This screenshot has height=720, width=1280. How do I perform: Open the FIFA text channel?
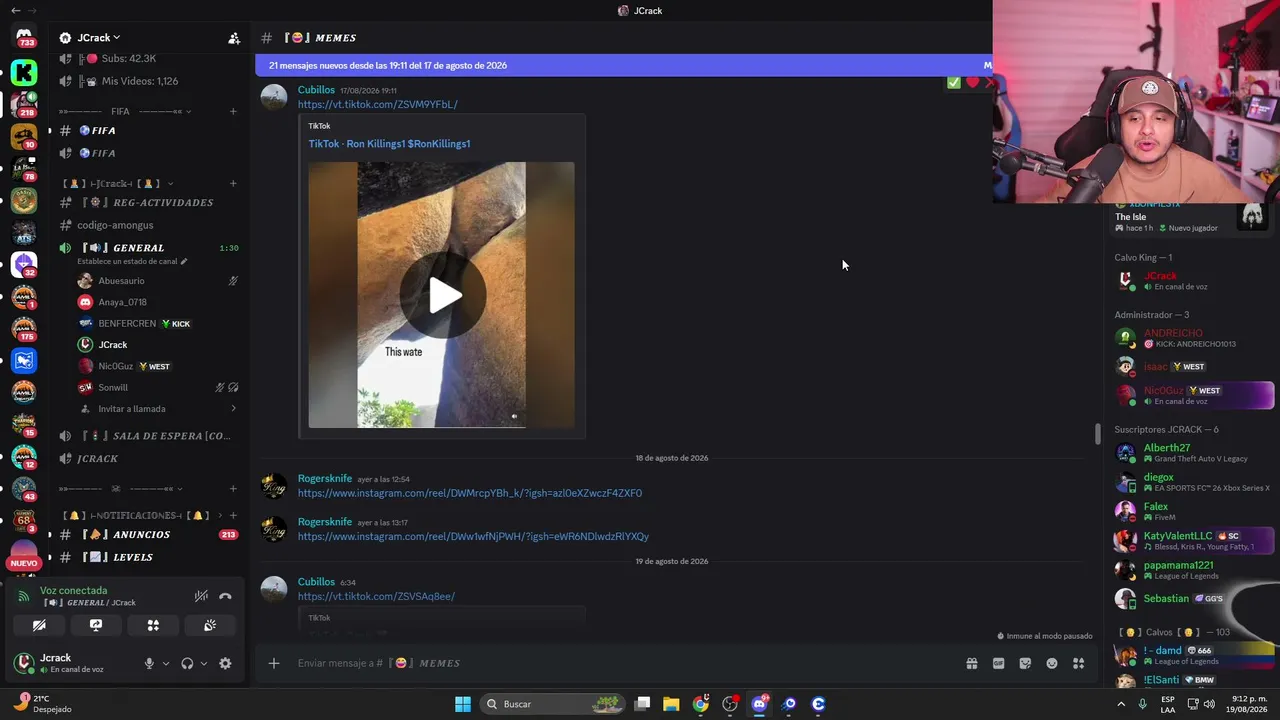[x=148, y=131]
